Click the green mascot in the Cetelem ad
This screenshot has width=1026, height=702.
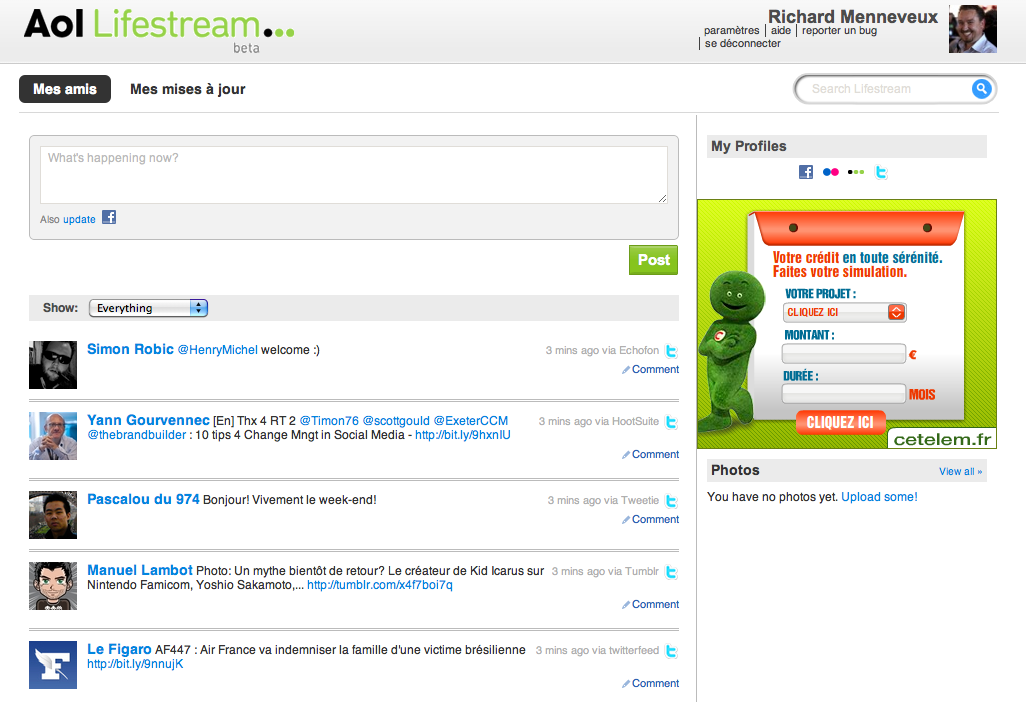(730, 350)
